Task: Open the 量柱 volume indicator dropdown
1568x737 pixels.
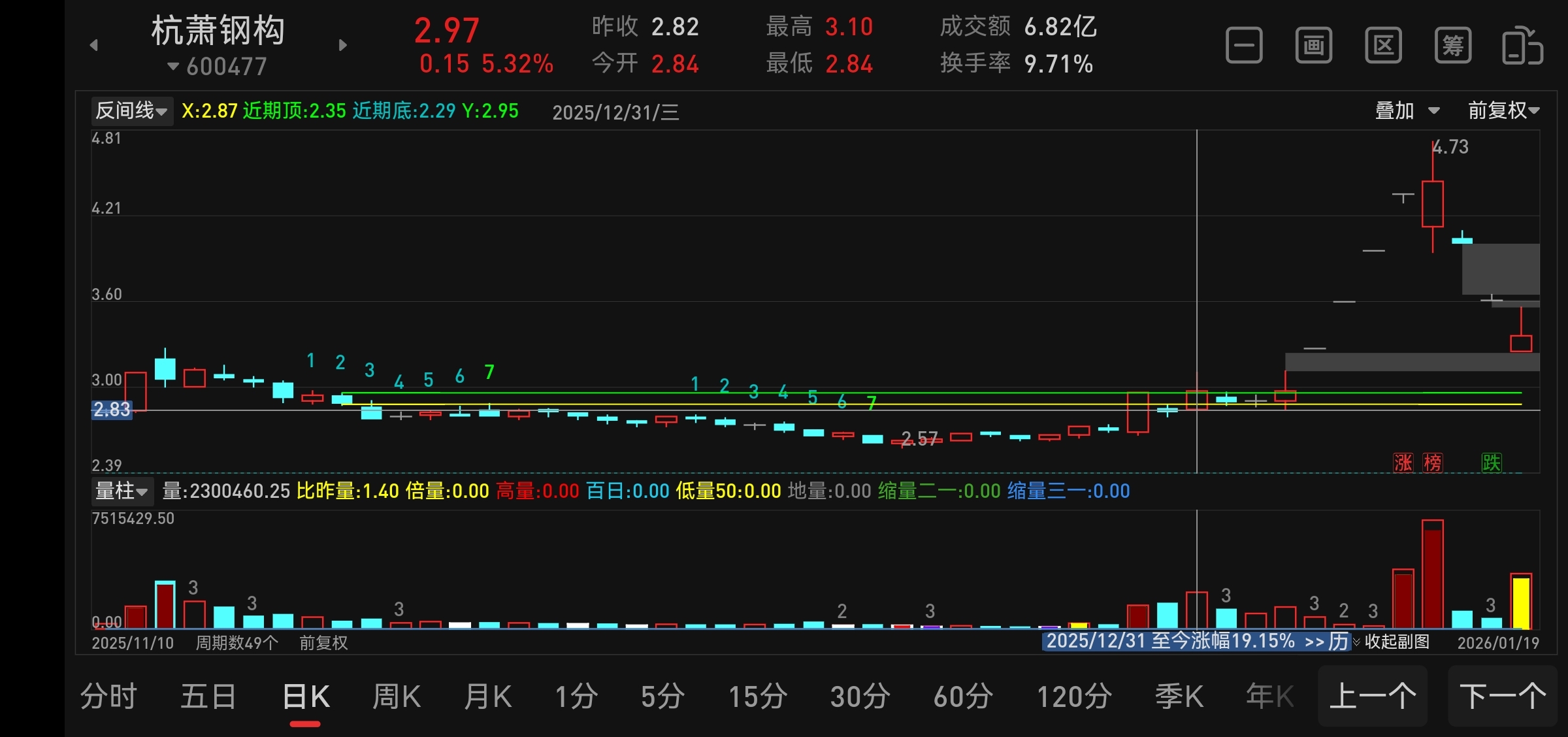Action: click(122, 491)
